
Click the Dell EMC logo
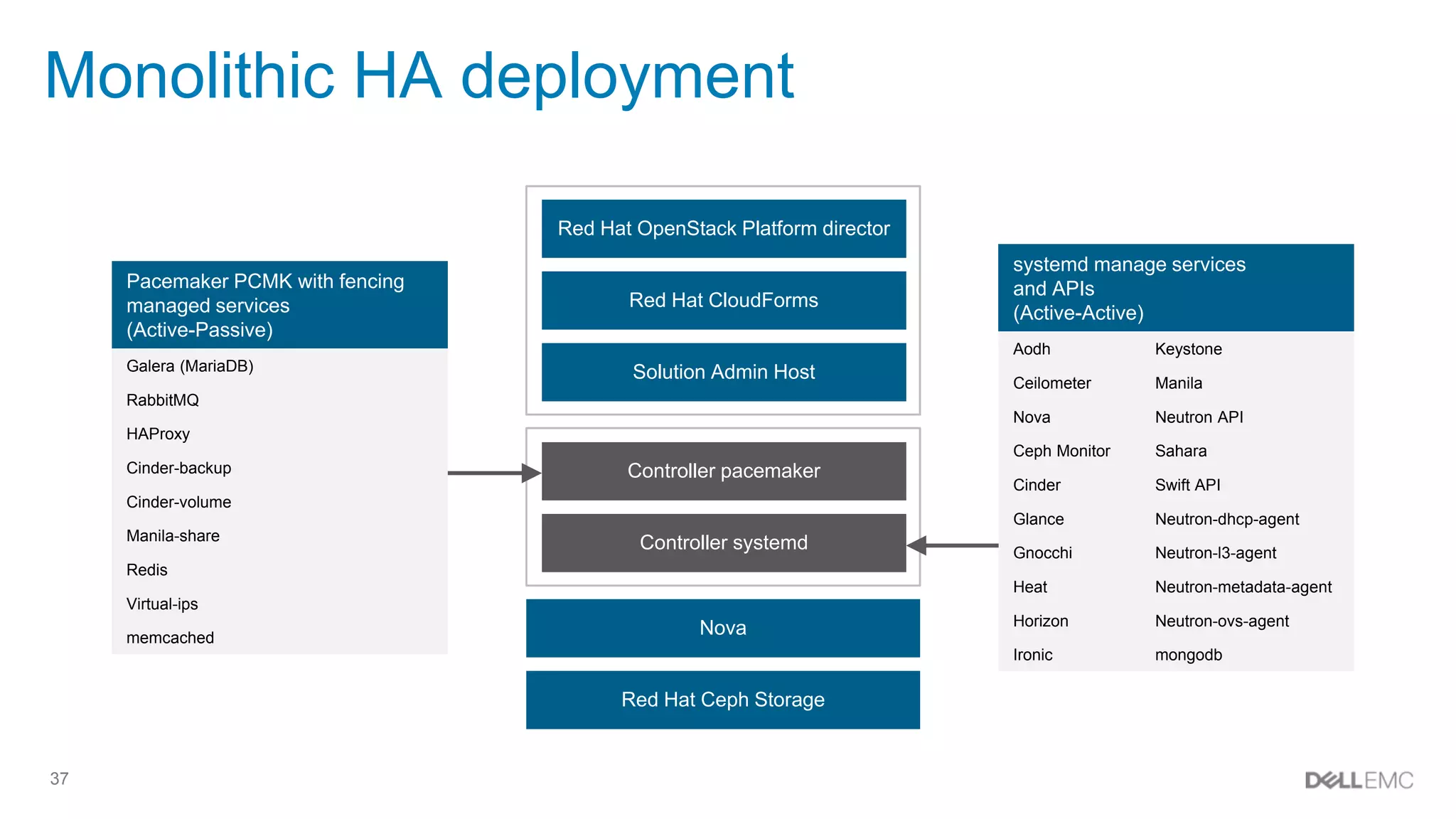point(1359,781)
